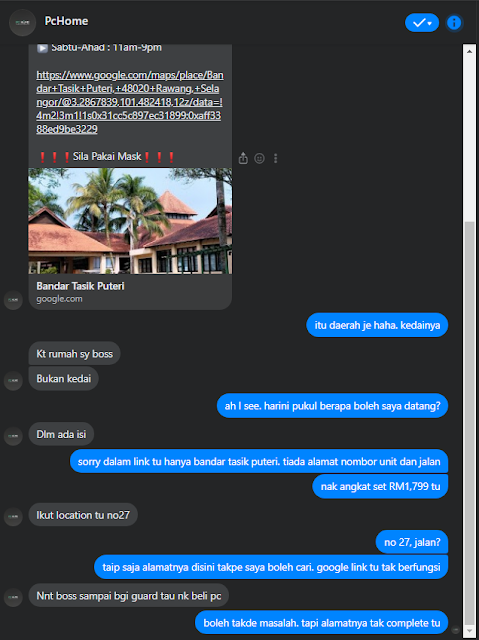Open more options for the map message

point(275,158)
